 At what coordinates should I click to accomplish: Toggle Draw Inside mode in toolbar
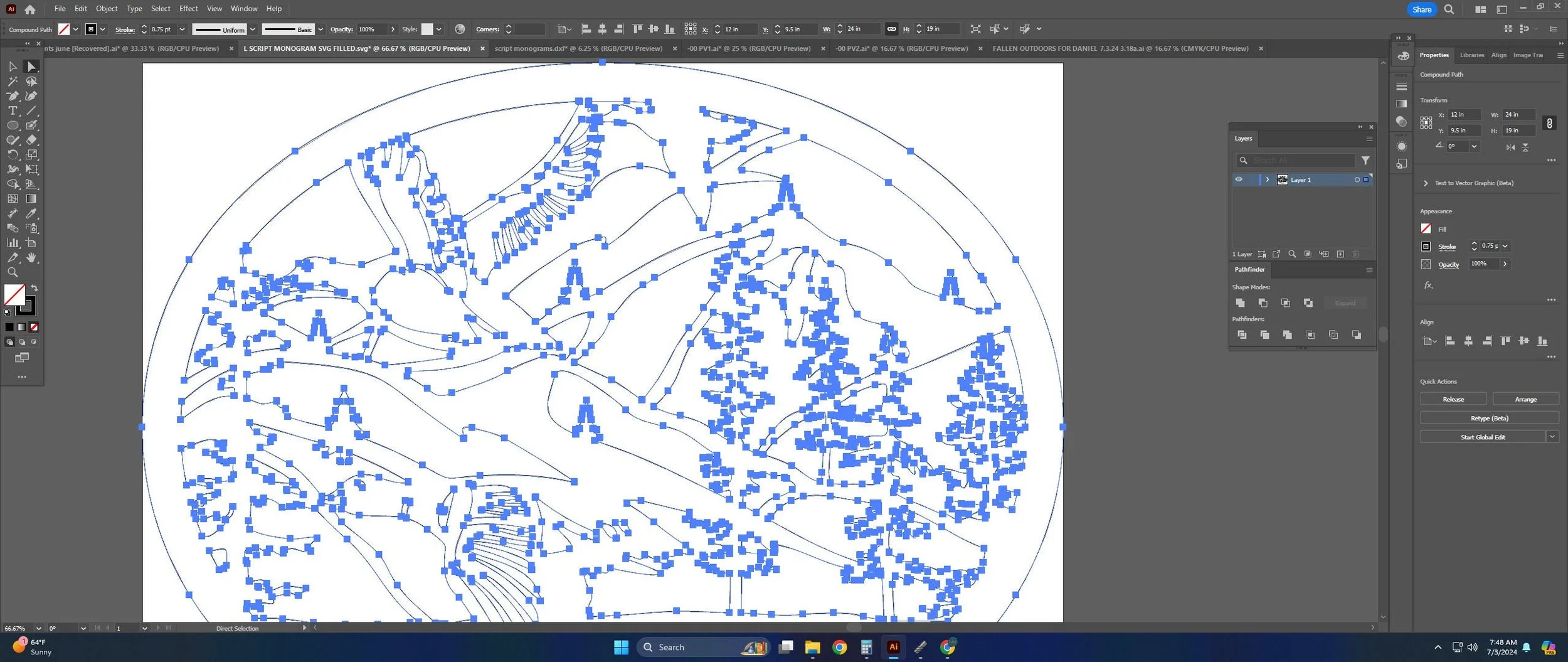coord(34,342)
